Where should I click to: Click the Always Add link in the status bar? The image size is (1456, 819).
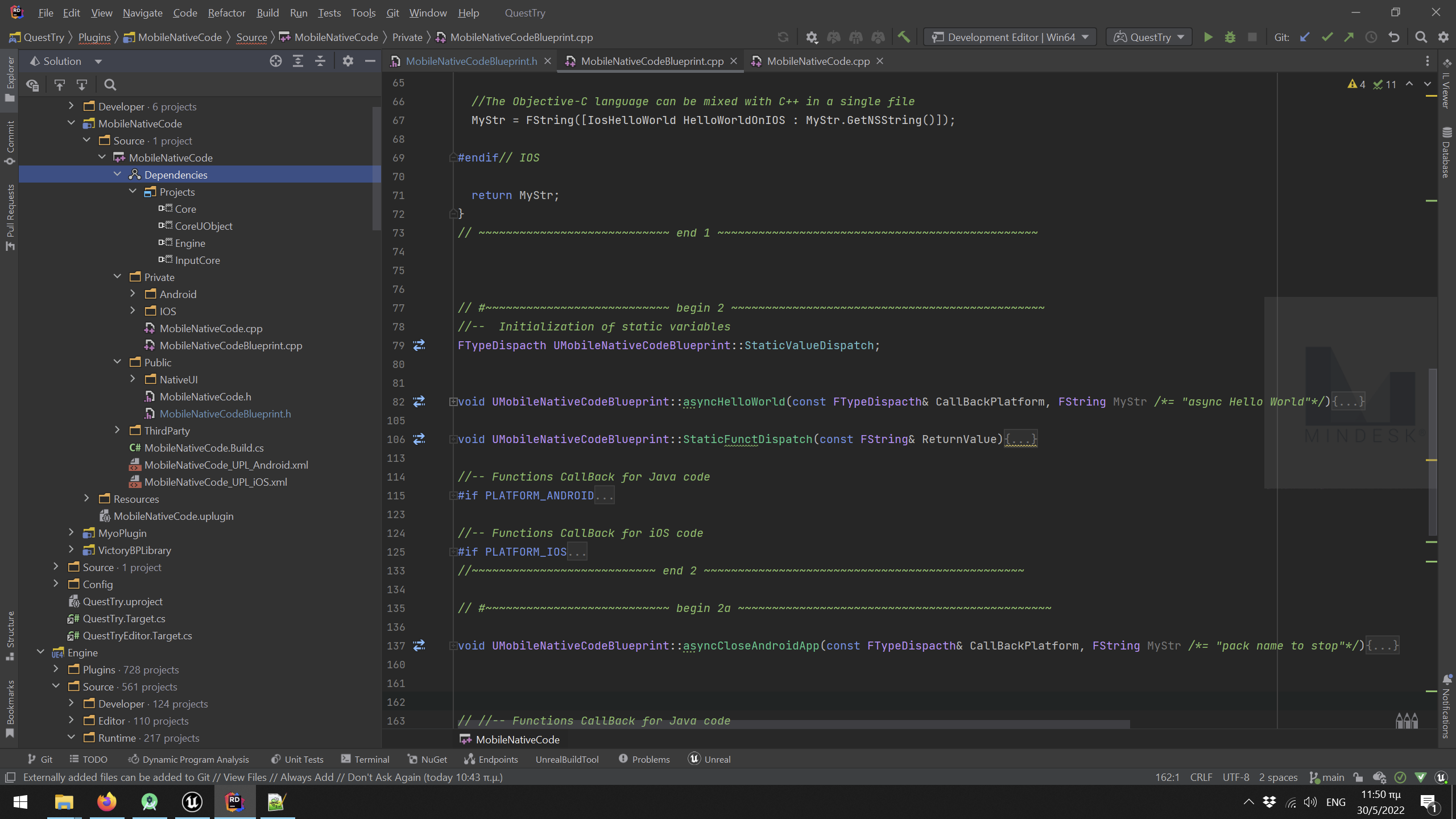click(307, 777)
